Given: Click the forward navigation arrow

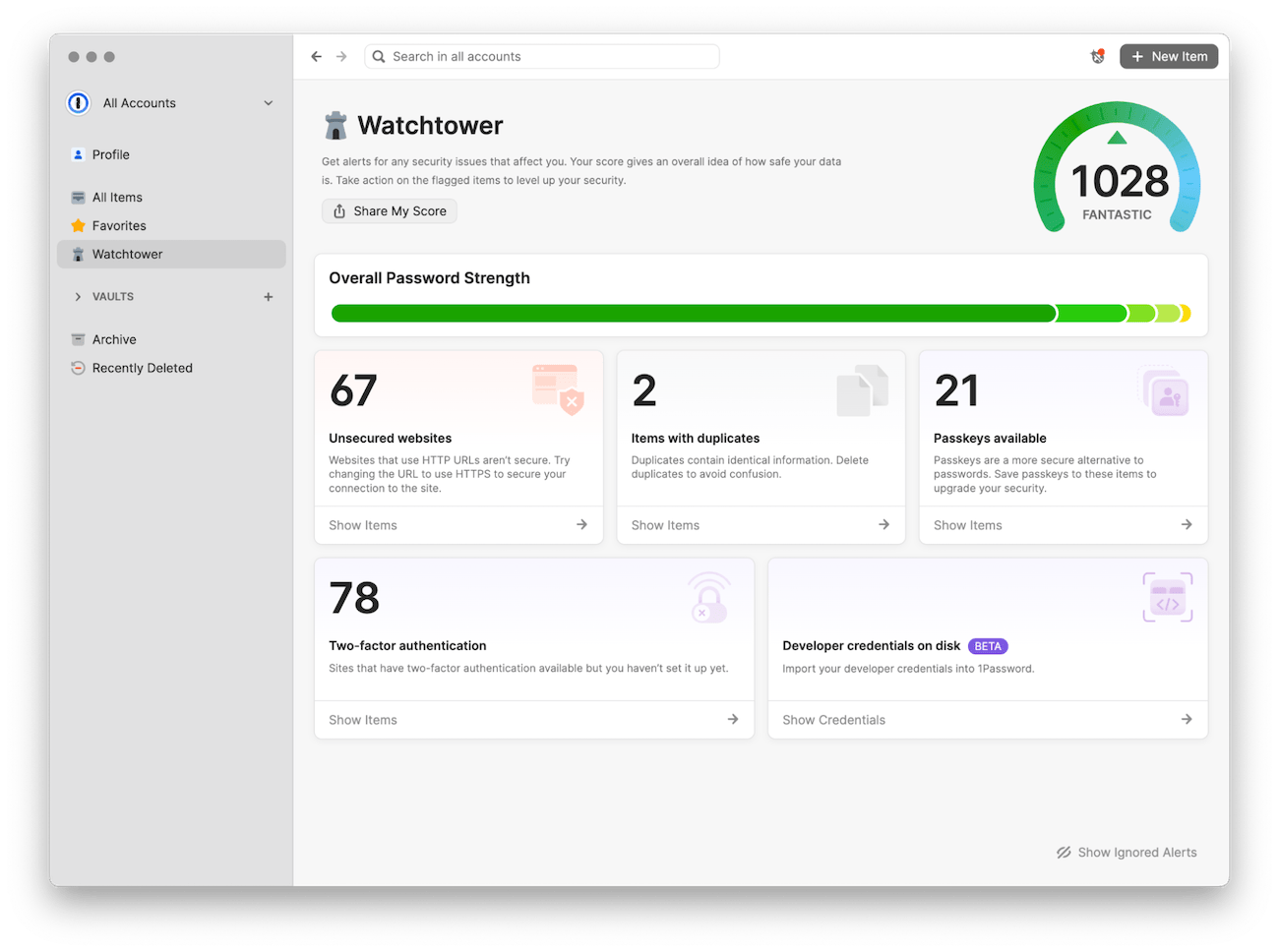Looking at the screenshot, I should coord(340,56).
